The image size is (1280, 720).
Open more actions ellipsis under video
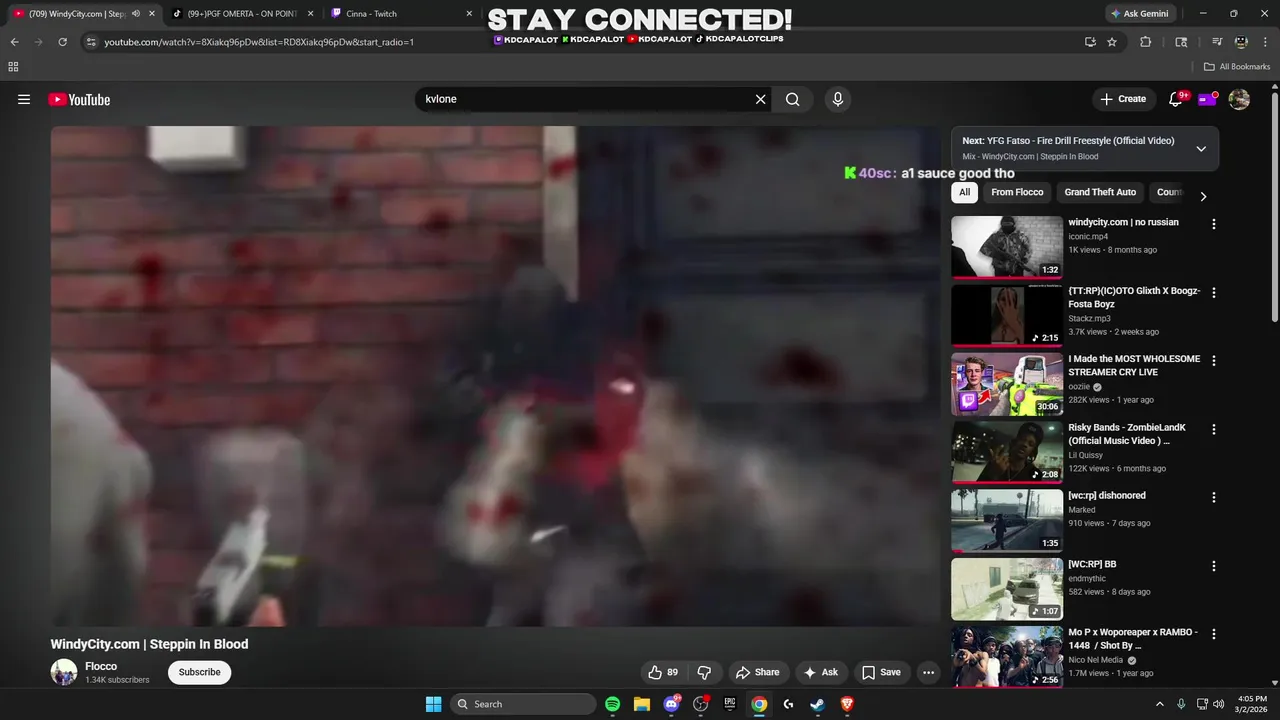928,672
